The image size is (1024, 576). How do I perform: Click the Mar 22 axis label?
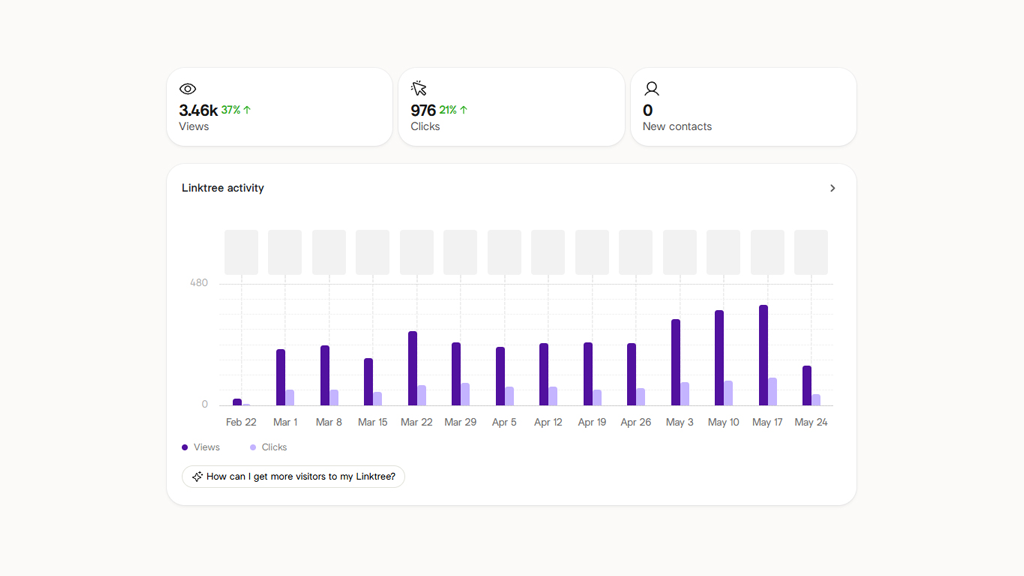coord(417,423)
